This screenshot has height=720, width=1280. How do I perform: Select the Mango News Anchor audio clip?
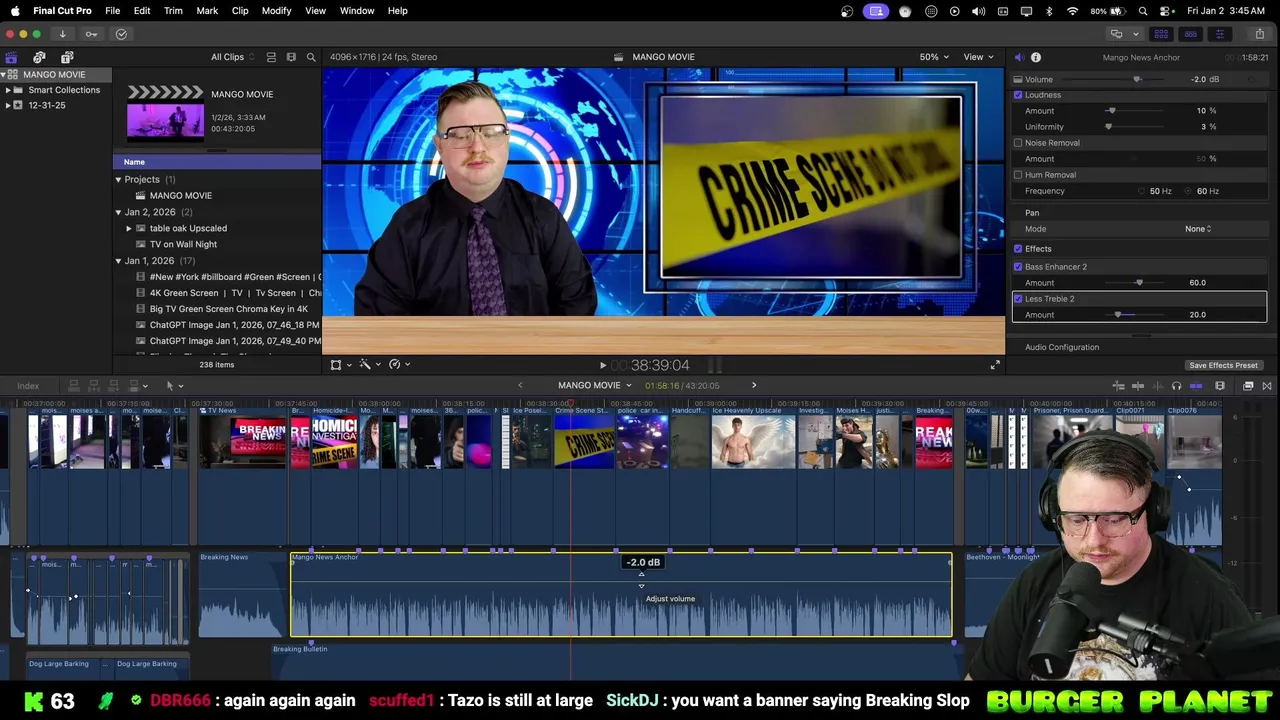(621, 595)
